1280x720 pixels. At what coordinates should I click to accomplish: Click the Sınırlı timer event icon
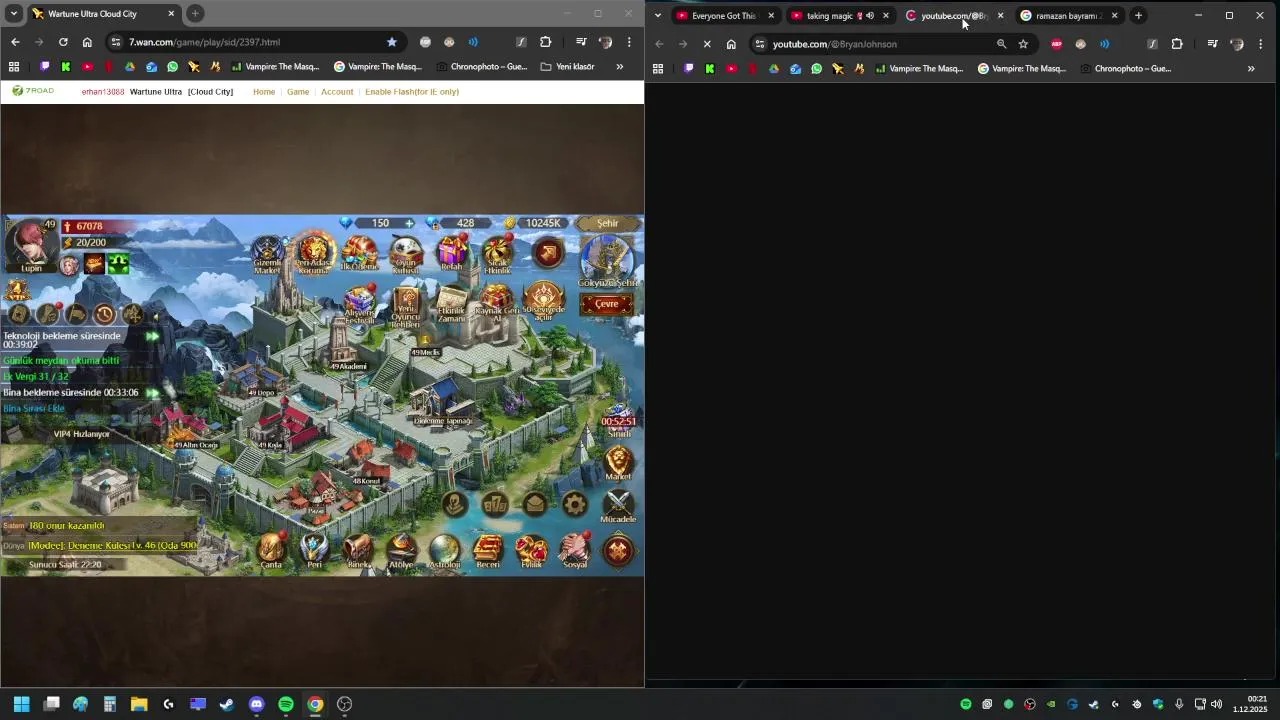click(x=619, y=419)
